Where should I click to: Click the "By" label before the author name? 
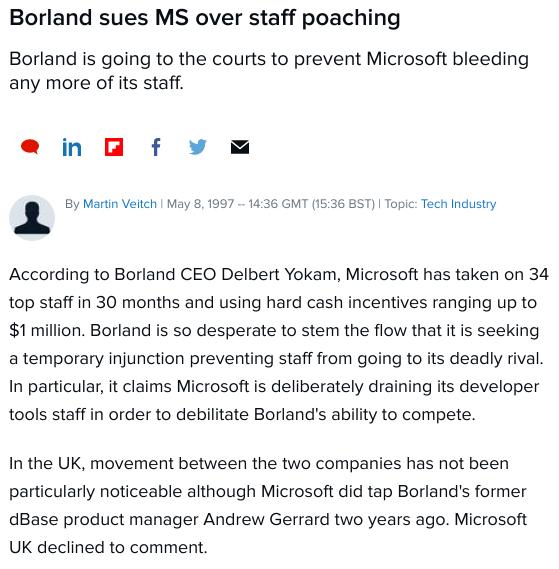[72, 204]
